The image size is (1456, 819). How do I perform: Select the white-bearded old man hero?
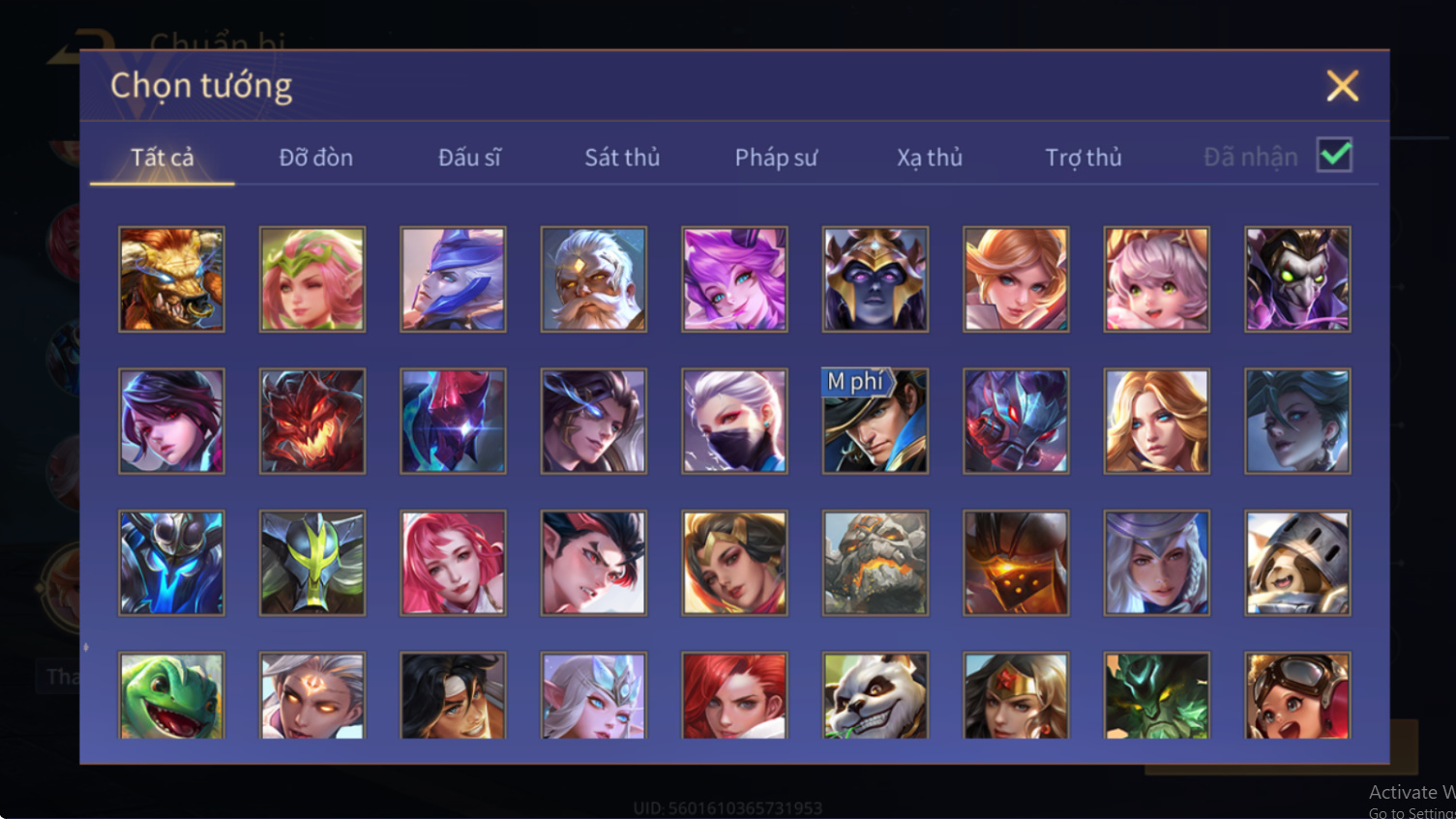tap(594, 279)
